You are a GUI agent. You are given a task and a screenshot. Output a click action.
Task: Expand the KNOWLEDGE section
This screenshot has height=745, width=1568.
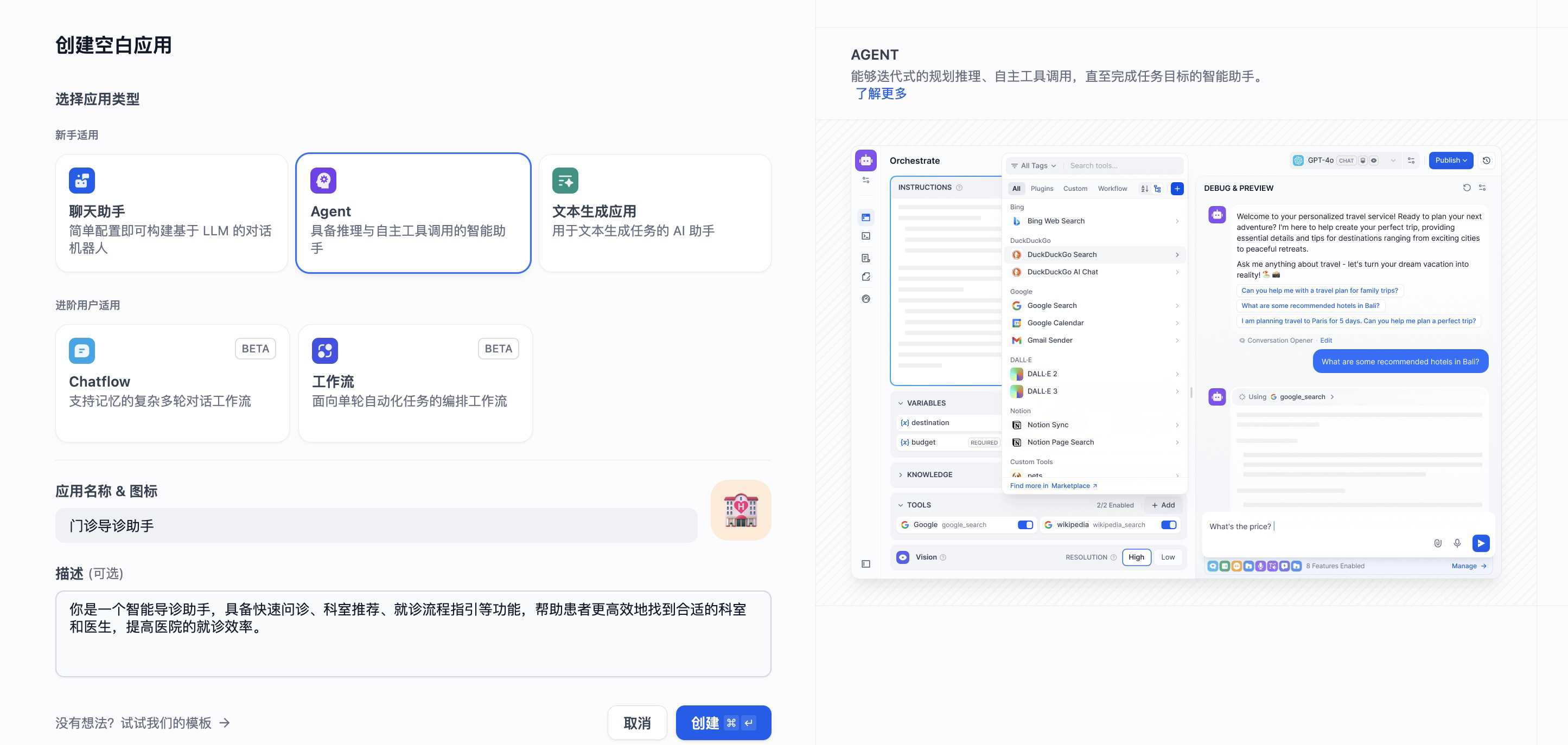coord(929,474)
